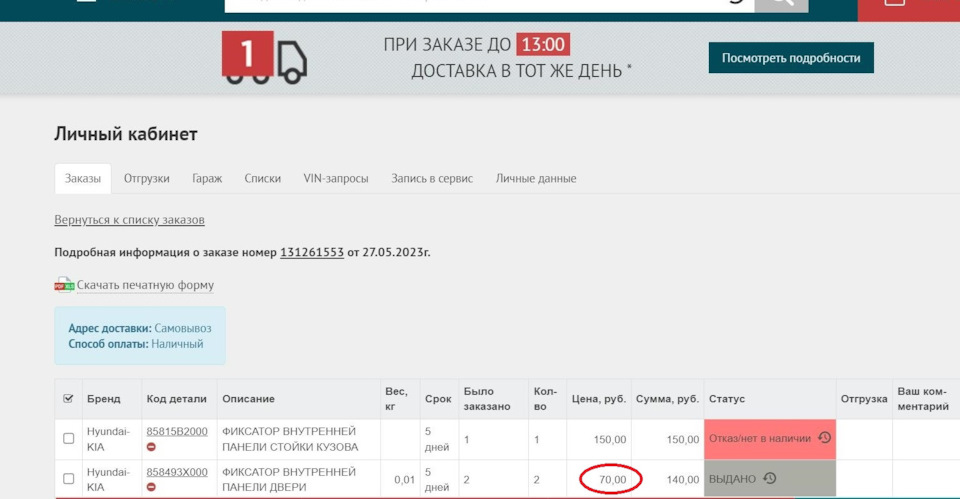Open the Гараж tab

pos(207,179)
